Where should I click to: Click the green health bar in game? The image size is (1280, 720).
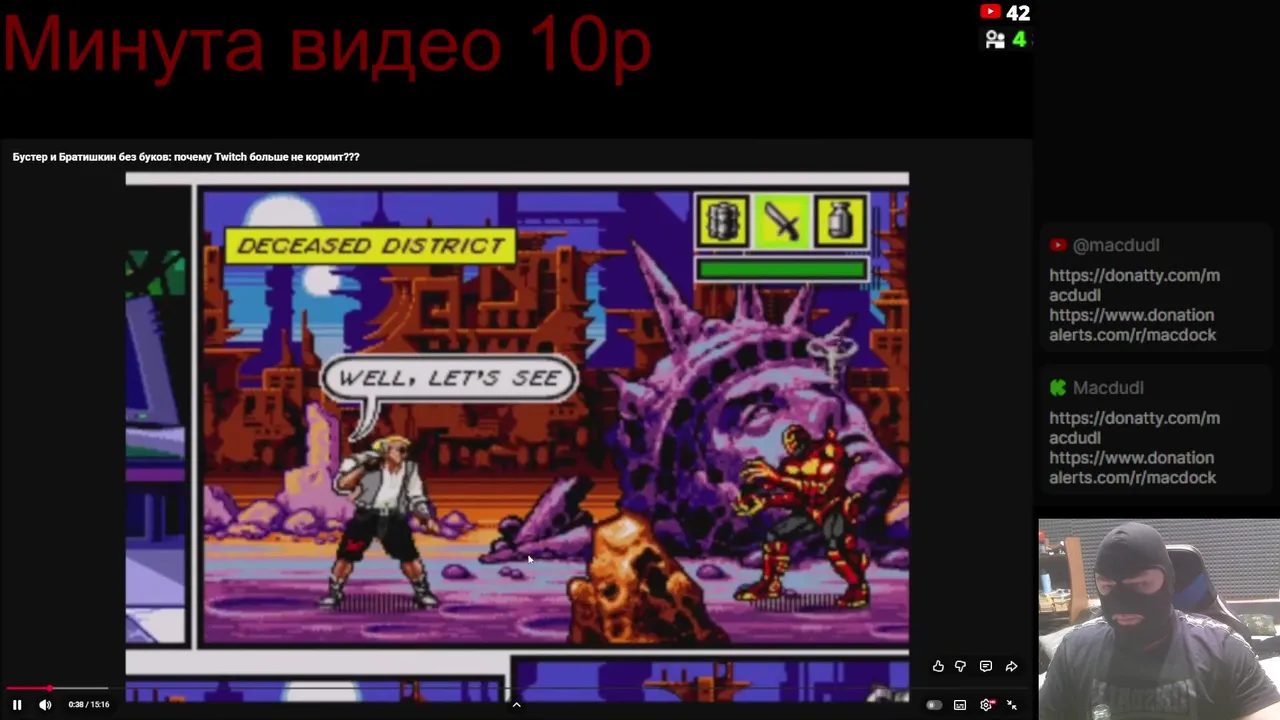click(x=782, y=269)
